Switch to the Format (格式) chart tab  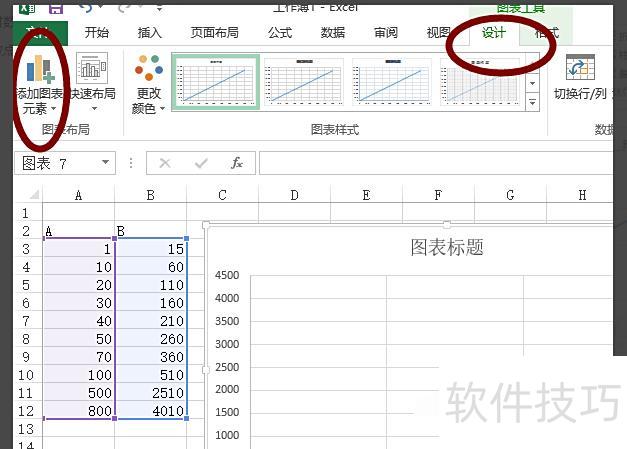click(x=546, y=33)
